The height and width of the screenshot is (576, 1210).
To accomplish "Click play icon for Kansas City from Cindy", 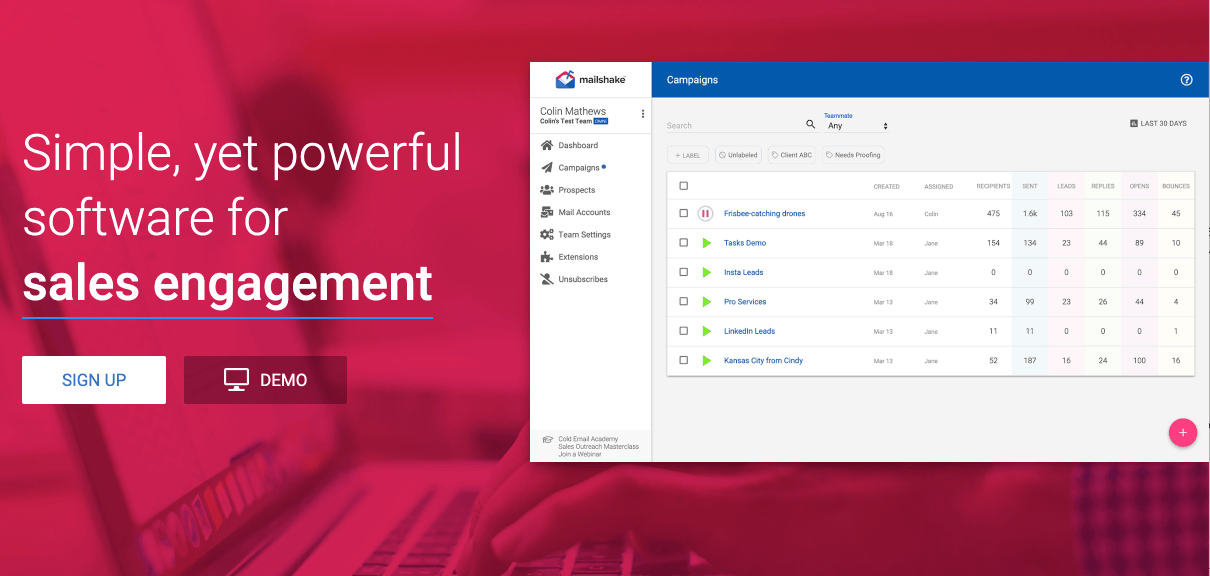I will click(706, 360).
